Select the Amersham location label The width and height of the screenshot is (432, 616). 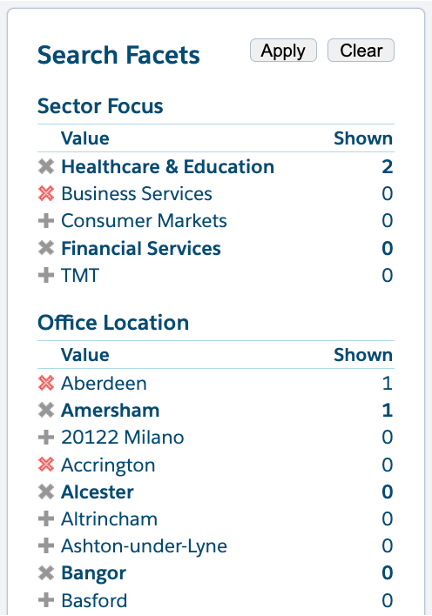[x=110, y=411]
